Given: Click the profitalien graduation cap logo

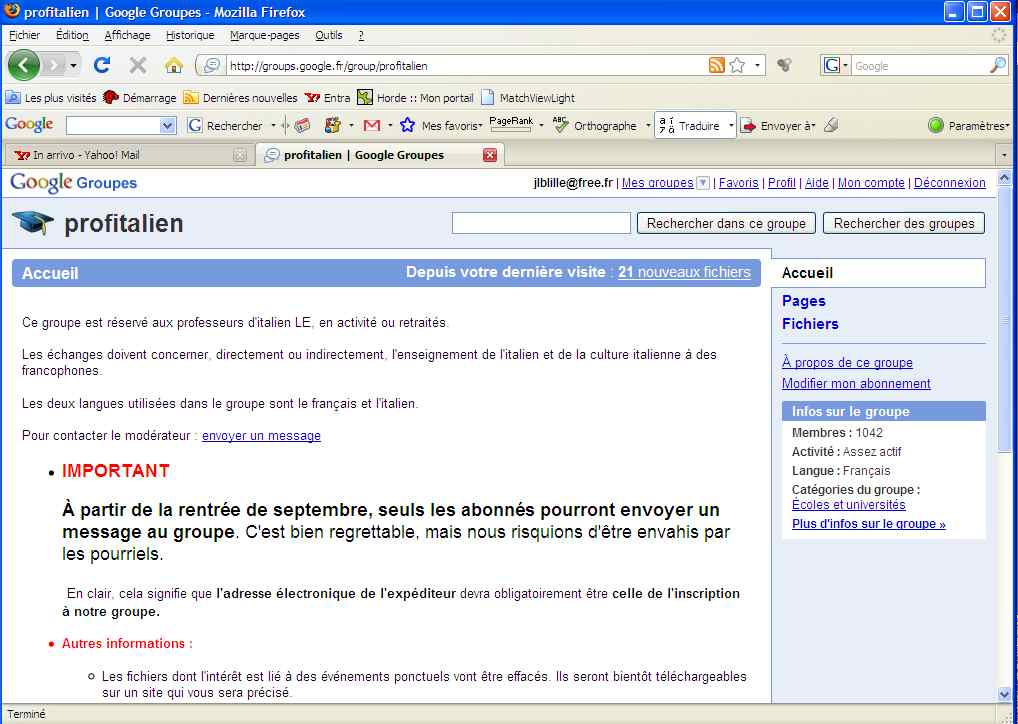Looking at the screenshot, I should coord(32,223).
